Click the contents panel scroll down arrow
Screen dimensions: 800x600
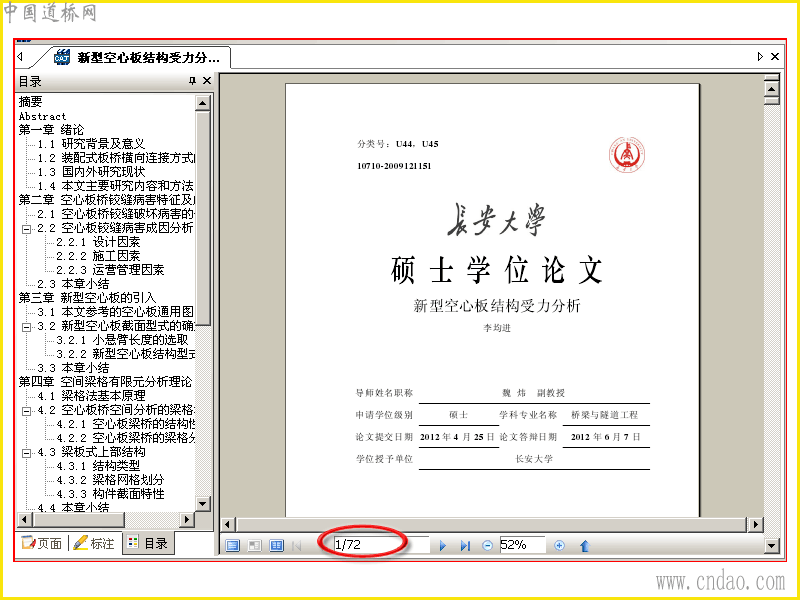coord(203,504)
